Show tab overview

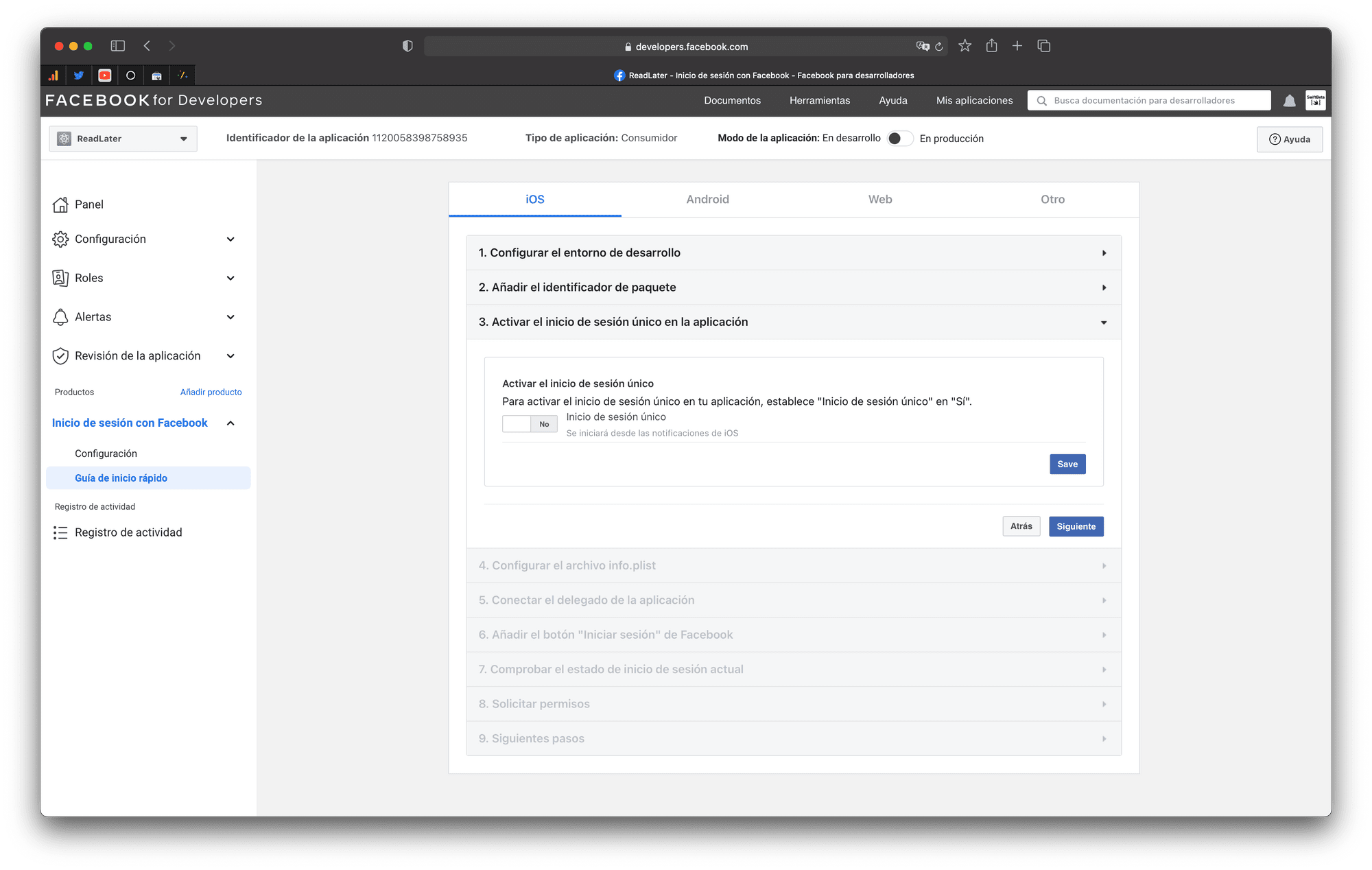1044,46
